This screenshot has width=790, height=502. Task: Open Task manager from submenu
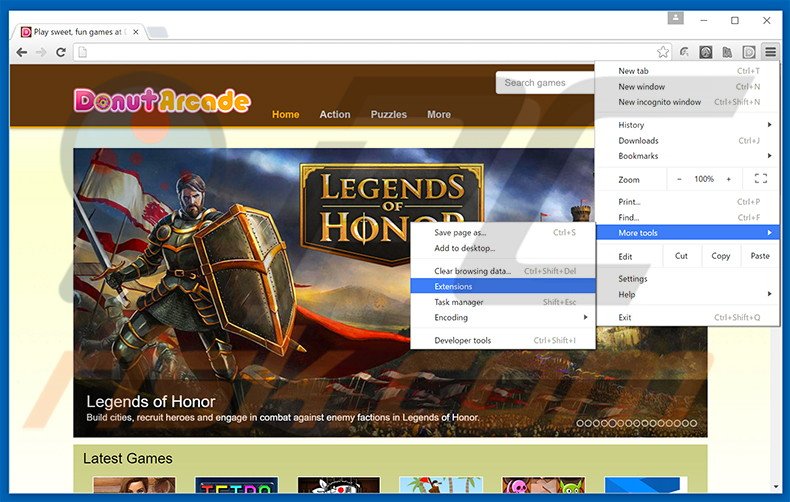503,302
